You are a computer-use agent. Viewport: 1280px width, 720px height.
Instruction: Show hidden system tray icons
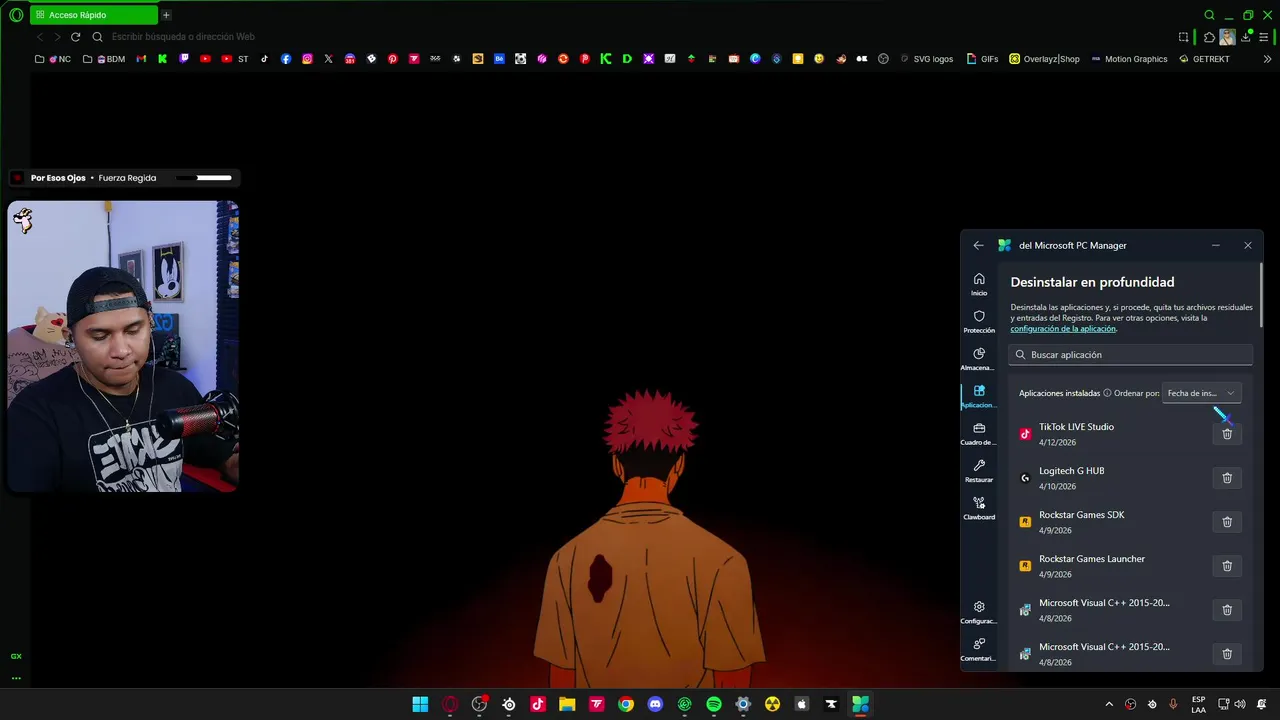[x=1108, y=704]
